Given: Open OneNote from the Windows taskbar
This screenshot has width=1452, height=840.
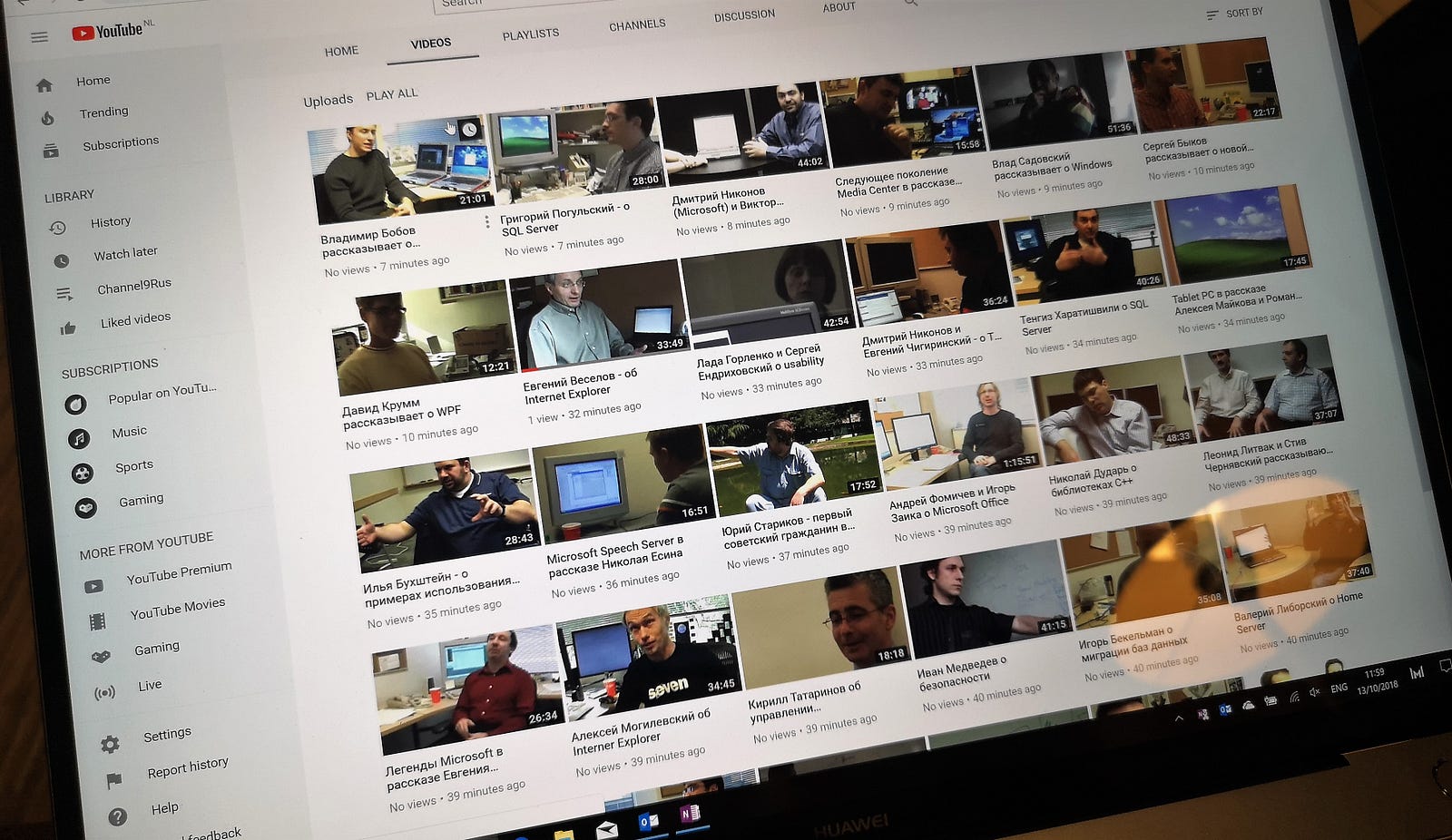Looking at the screenshot, I should coord(690,815).
